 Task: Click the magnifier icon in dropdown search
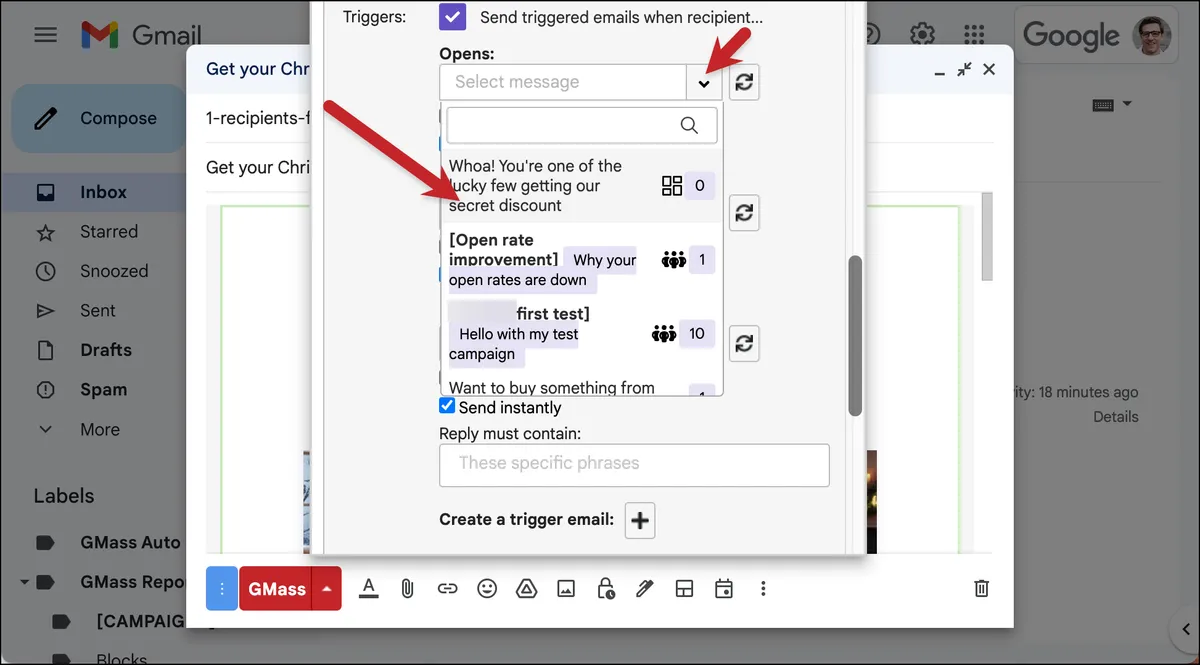[x=689, y=126]
